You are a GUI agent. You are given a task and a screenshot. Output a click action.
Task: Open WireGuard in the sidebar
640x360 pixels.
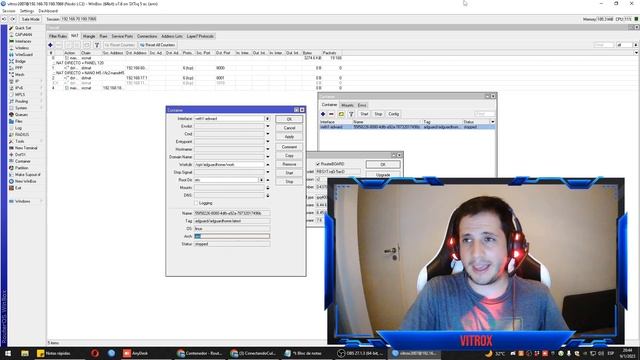point(24,54)
